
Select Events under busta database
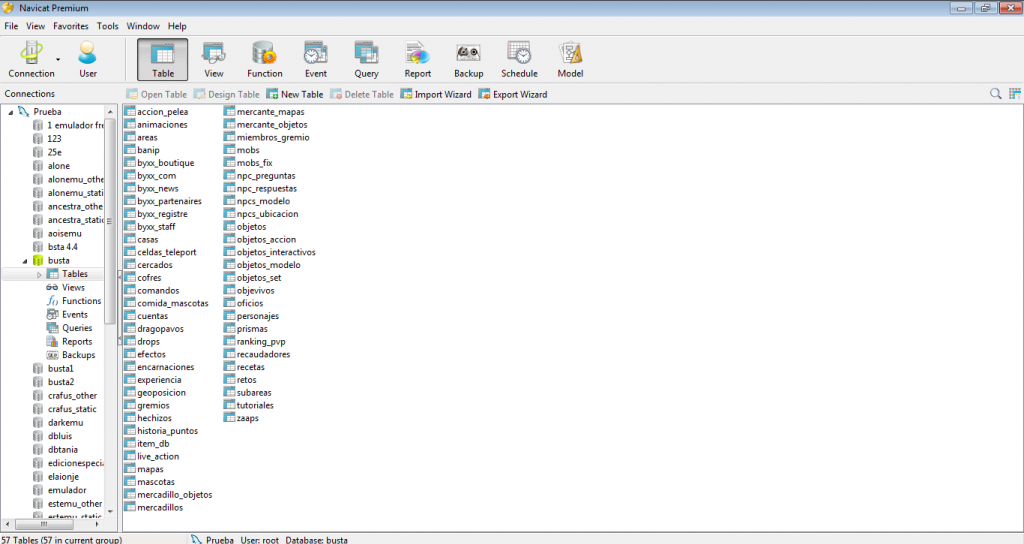pyautogui.click(x=67, y=315)
